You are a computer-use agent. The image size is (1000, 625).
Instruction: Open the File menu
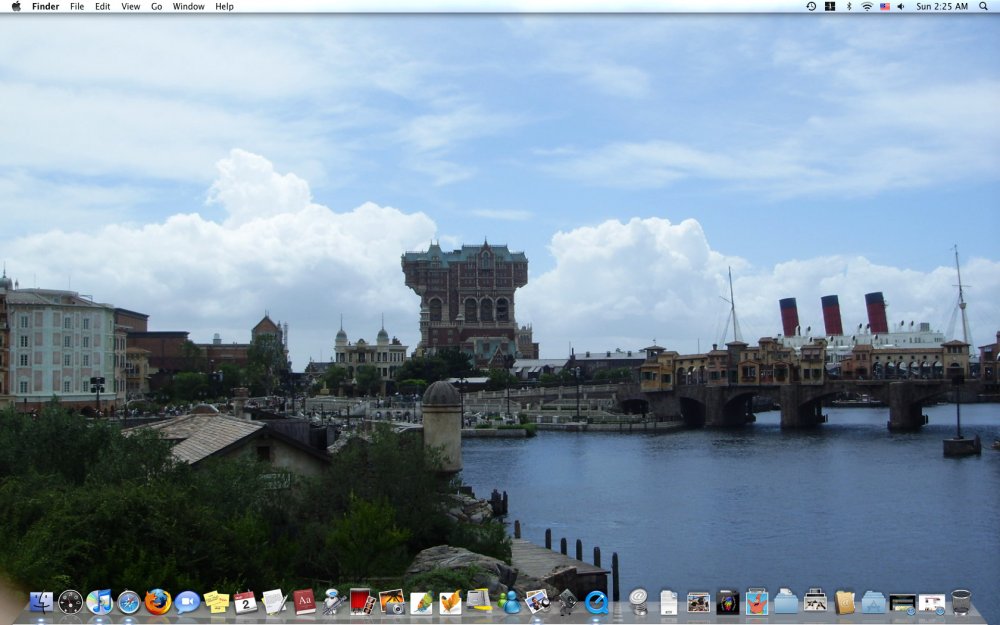coord(77,6)
